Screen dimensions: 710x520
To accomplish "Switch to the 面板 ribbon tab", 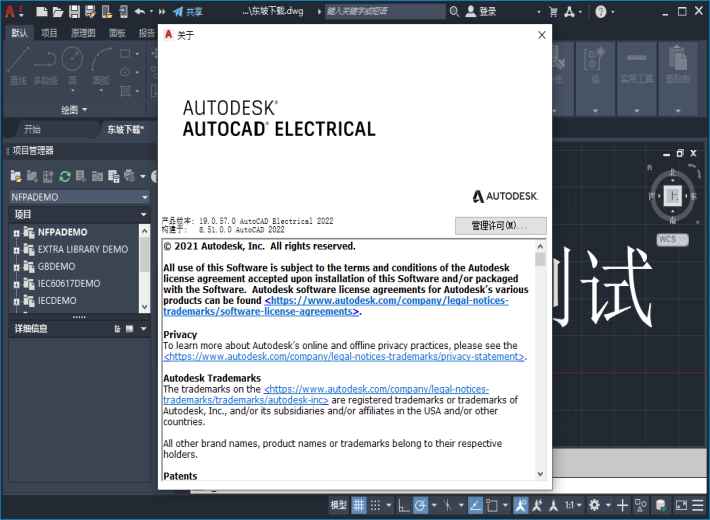I will 117,33.
